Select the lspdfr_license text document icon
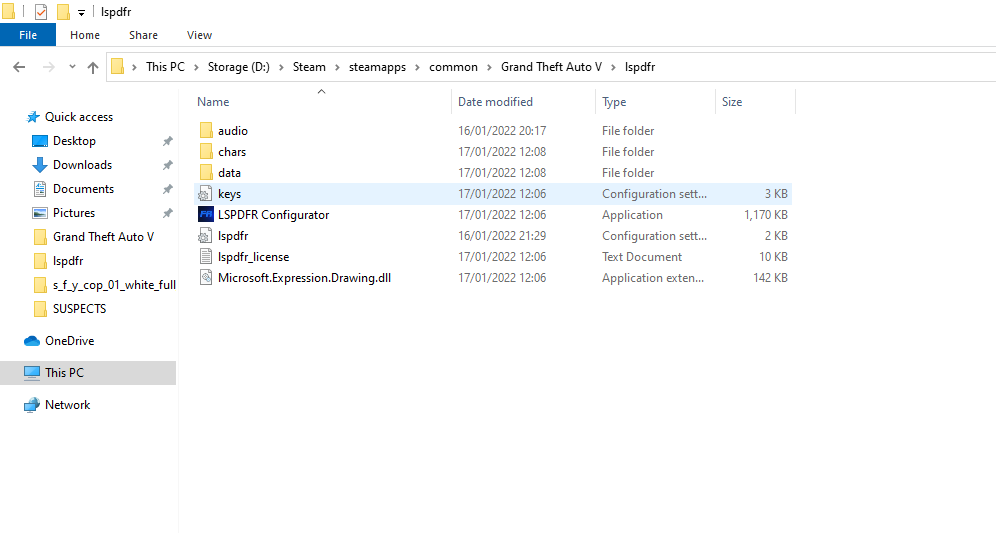Viewport: 996px width, 533px height. tap(206, 257)
